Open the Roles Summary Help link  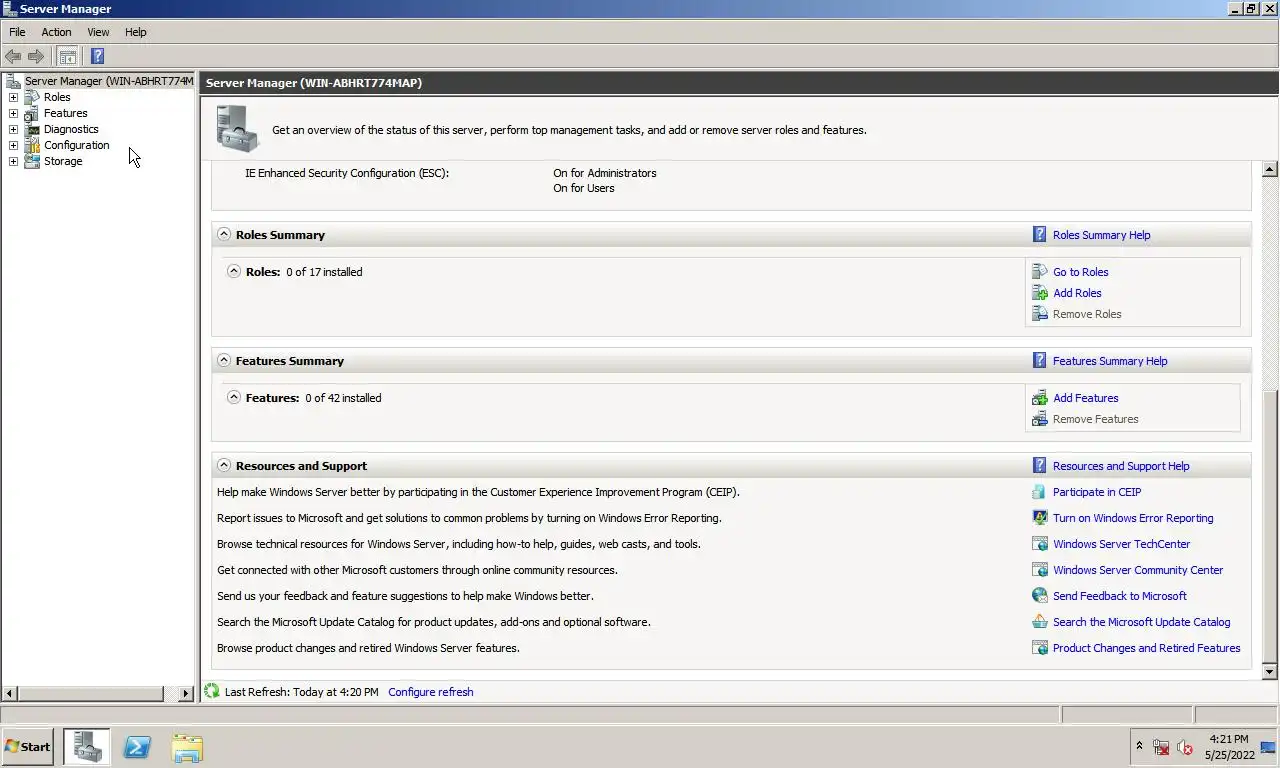click(1102, 235)
